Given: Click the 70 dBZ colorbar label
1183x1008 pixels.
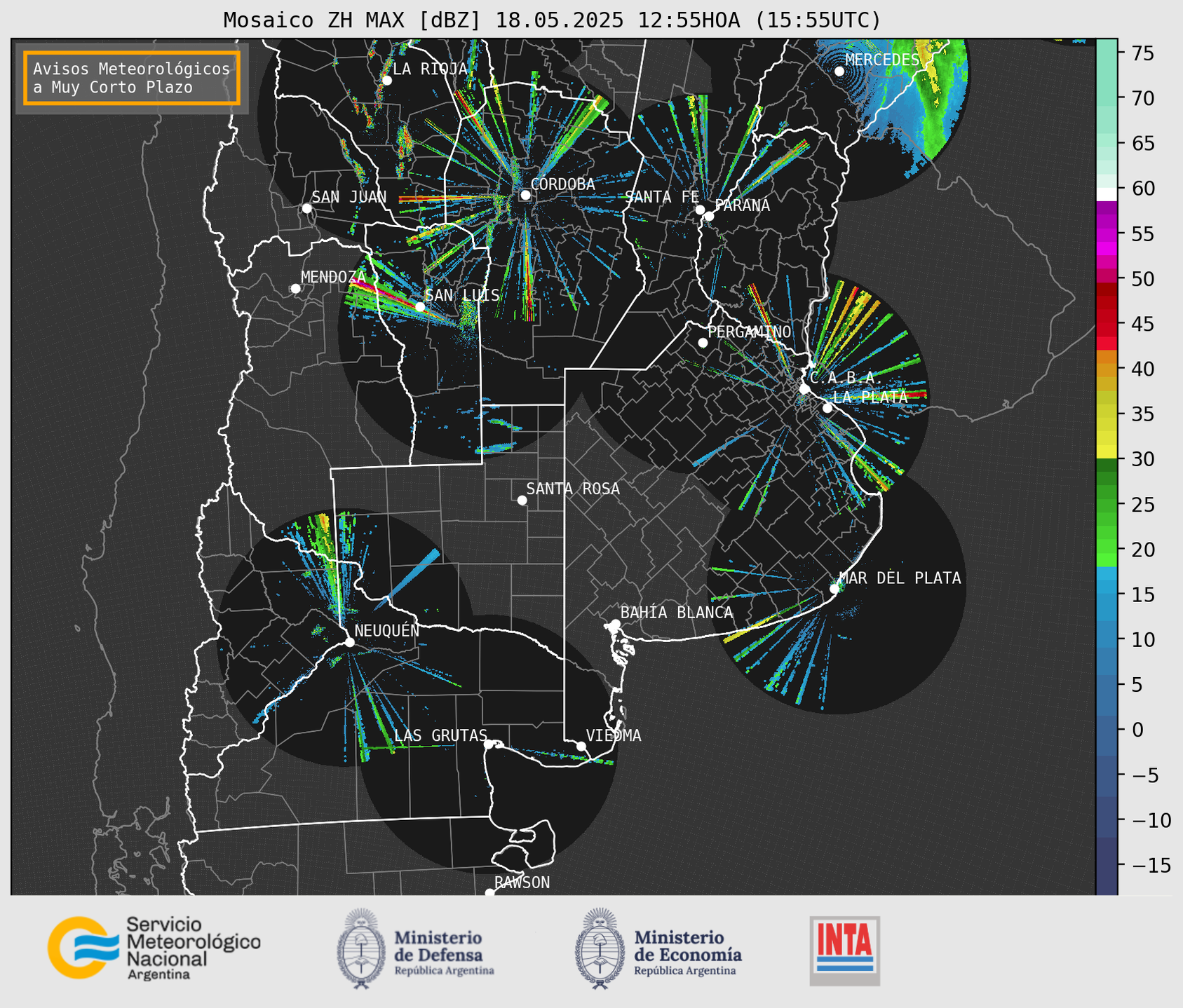Looking at the screenshot, I should (x=1142, y=99).
